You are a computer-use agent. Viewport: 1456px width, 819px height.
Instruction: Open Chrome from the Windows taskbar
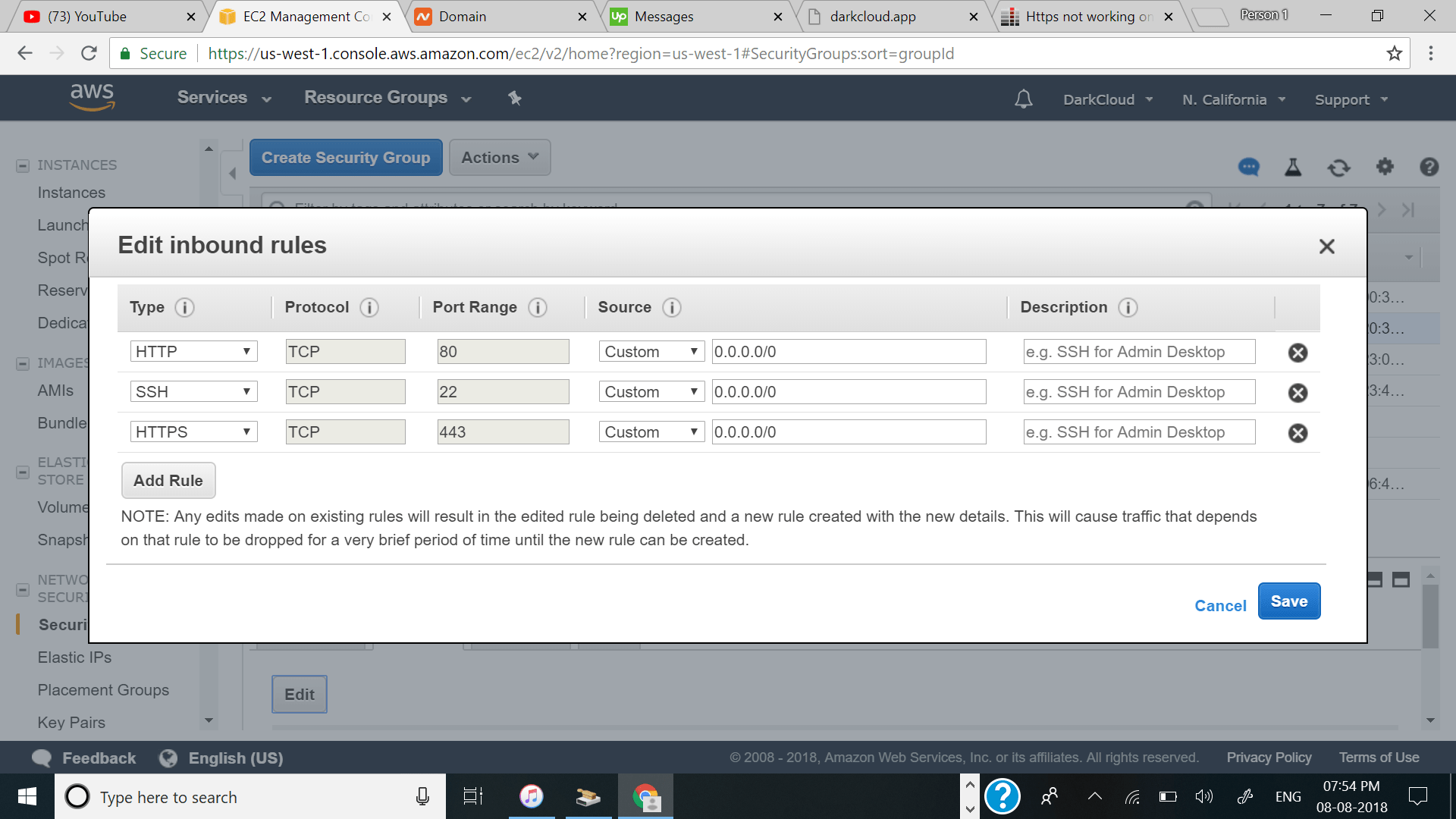coord(645,797)
